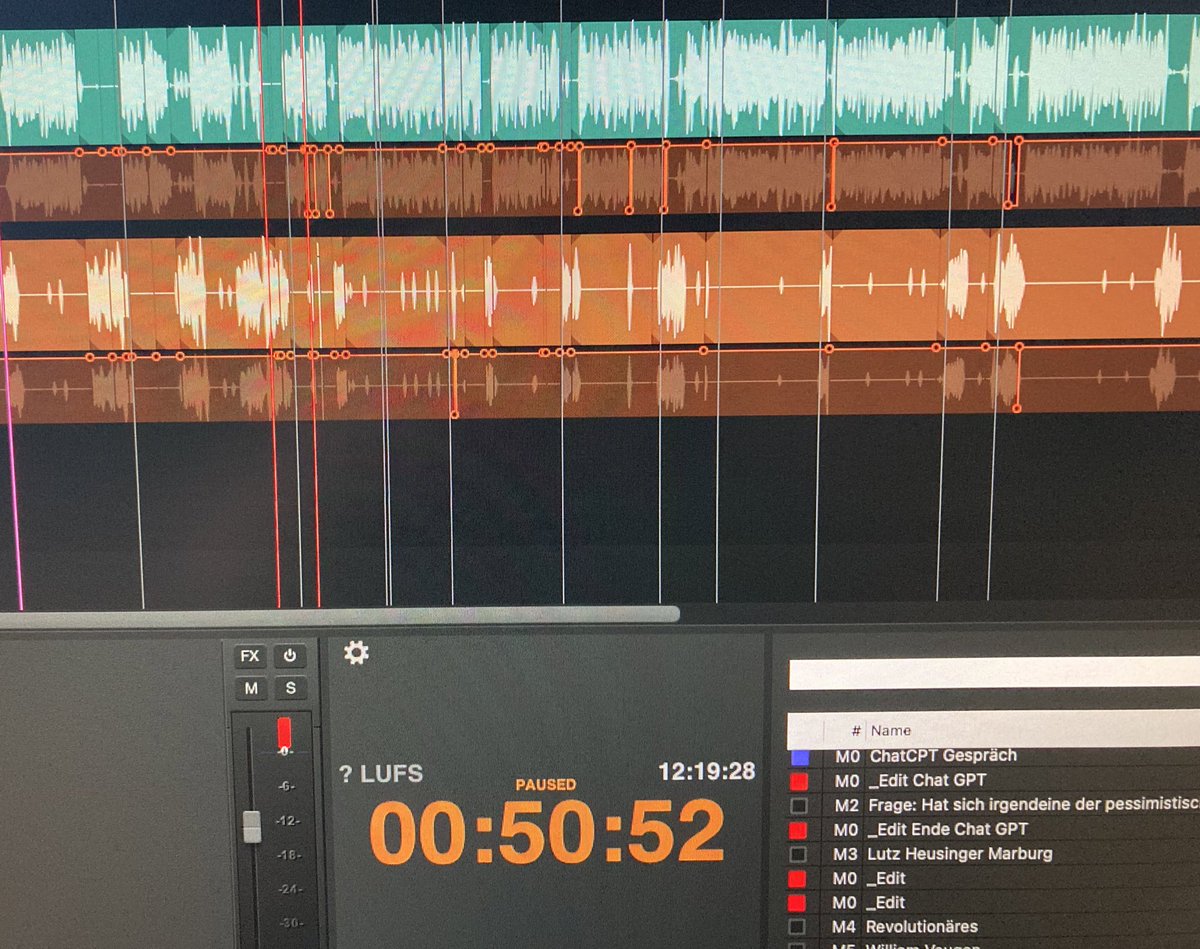Click the green track's audio waveform
Screen dimensions: 1200x949
tap(600, 82)
